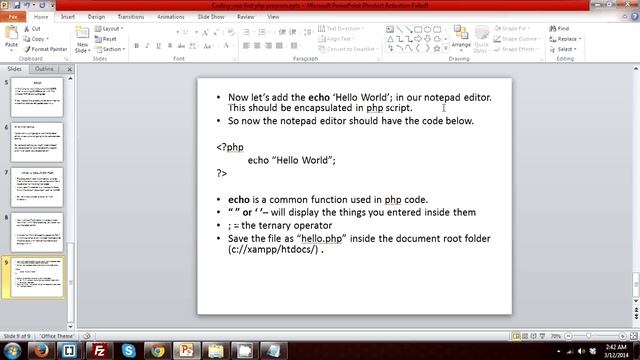640x360 pixels.
Task: Click Redo in Quick Access Toolbar
Action: coord(42,5)
